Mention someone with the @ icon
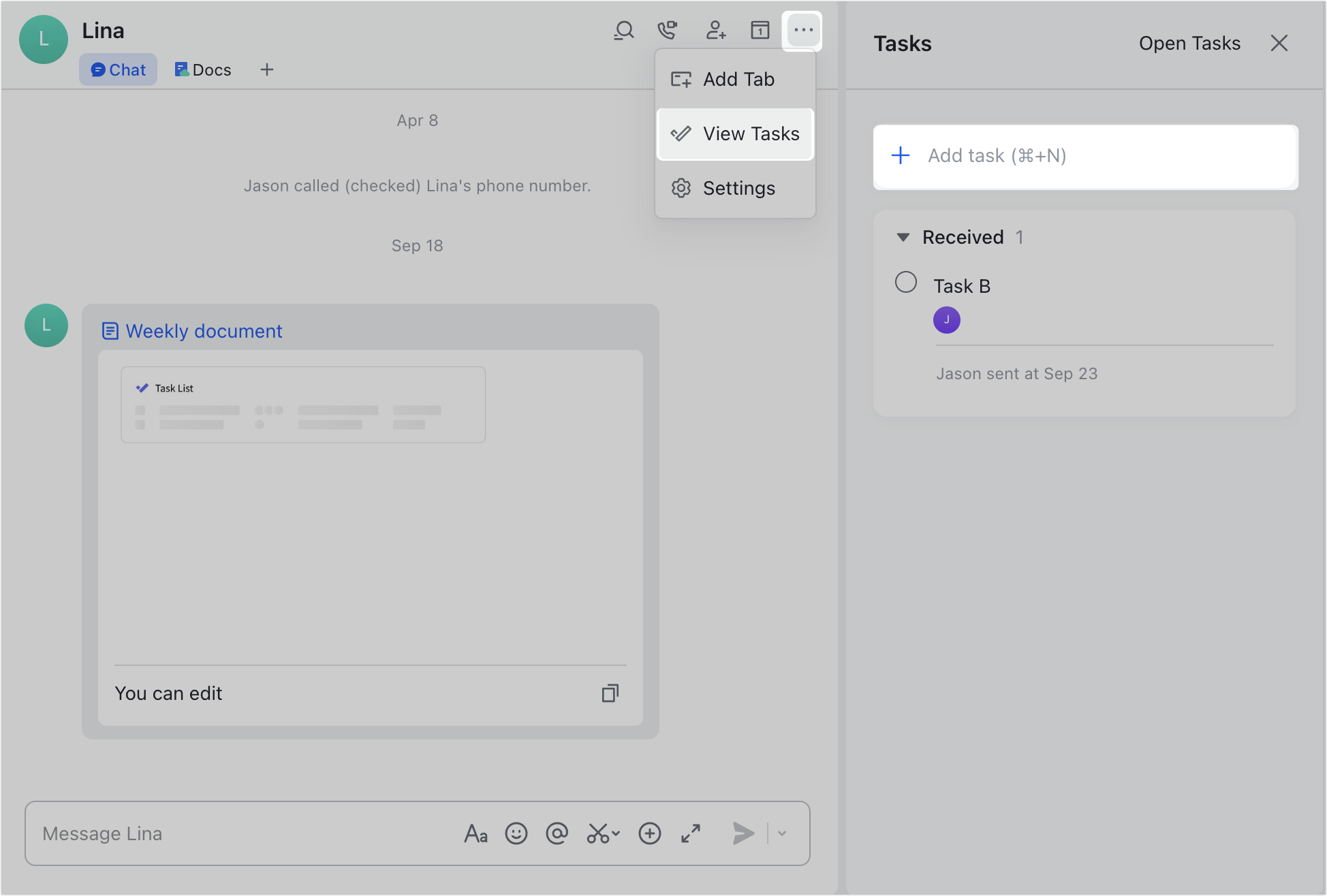The height and width of the screenshot is (896, 1327). pos(557,833)
